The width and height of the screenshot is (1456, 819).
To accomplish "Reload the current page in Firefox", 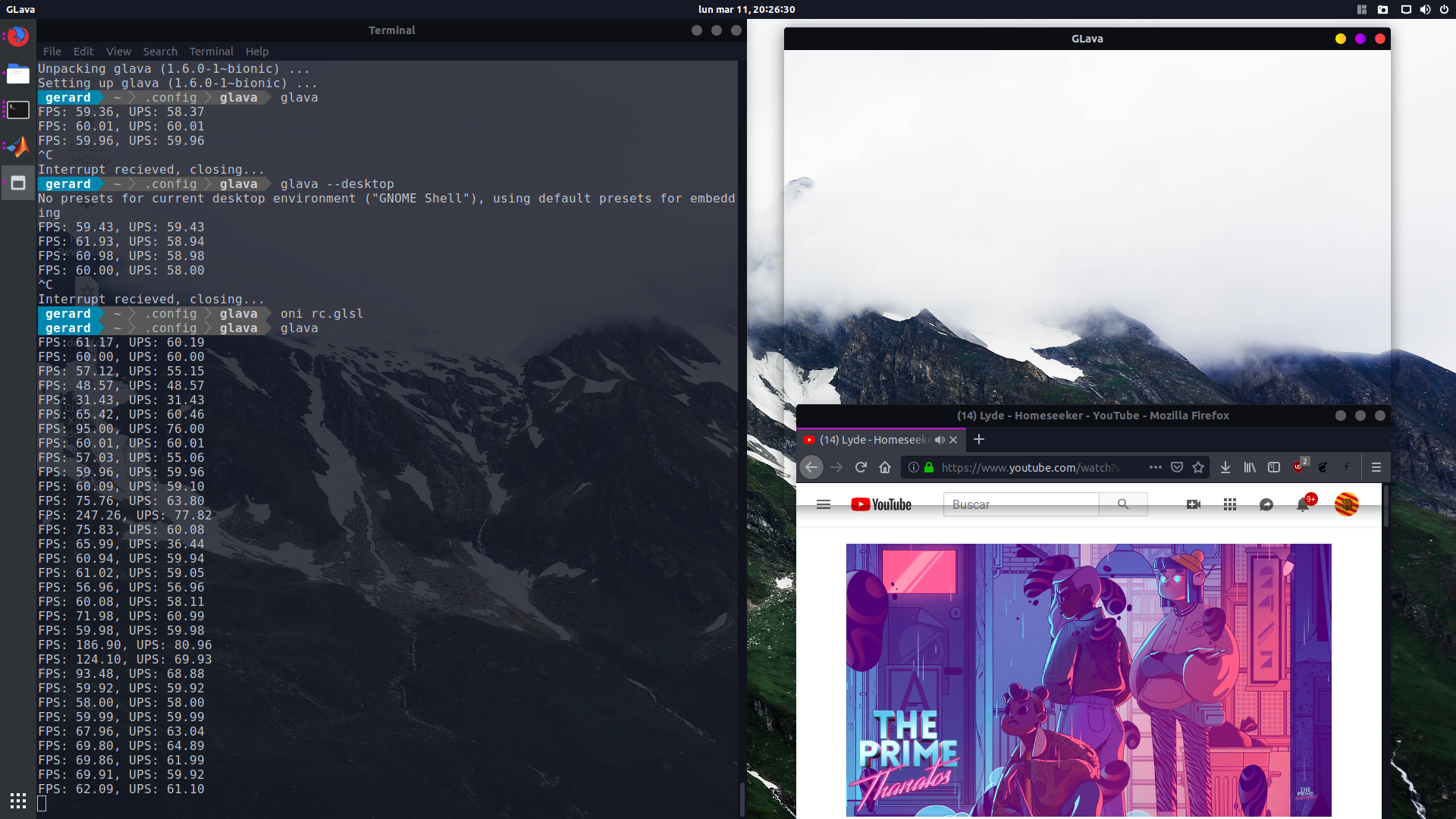I will [861, 467].
